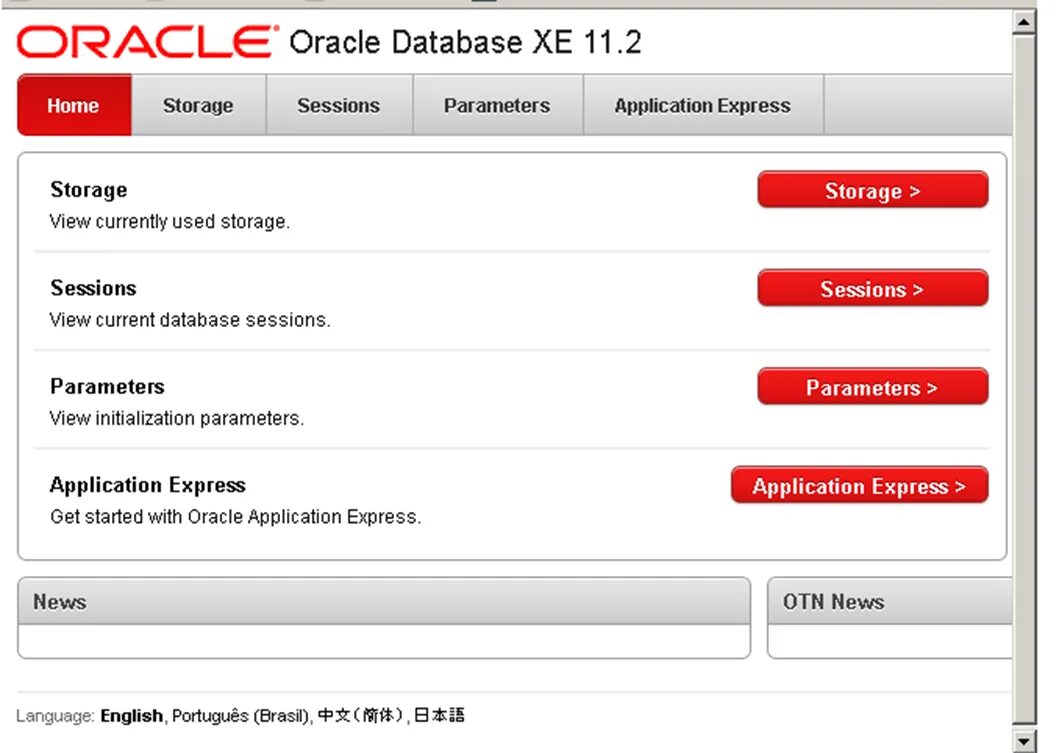The width and height of the screenshot is (1059, 753).
Task: Switch language to Japanese
Action: pos(439,715)
